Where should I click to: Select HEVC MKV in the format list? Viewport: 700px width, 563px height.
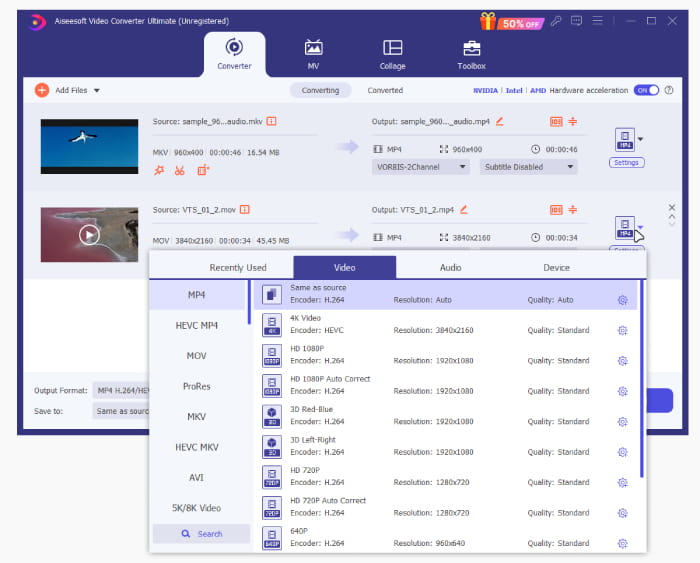pyautogui.click(x=196, y=447)
